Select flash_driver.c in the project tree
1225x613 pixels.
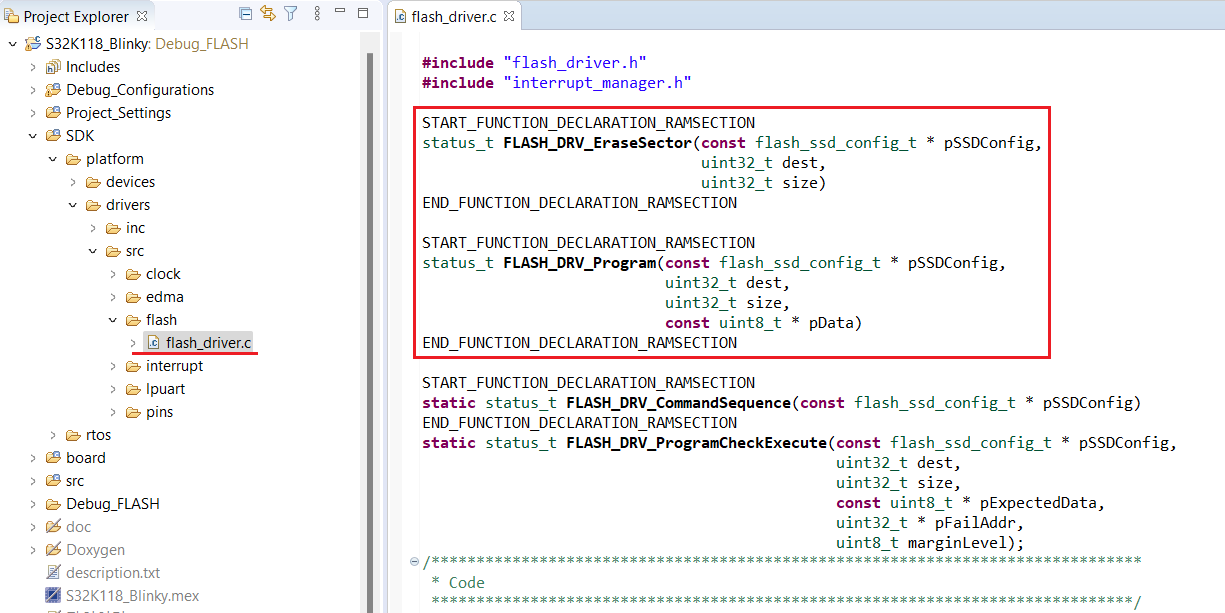point(208,343)
